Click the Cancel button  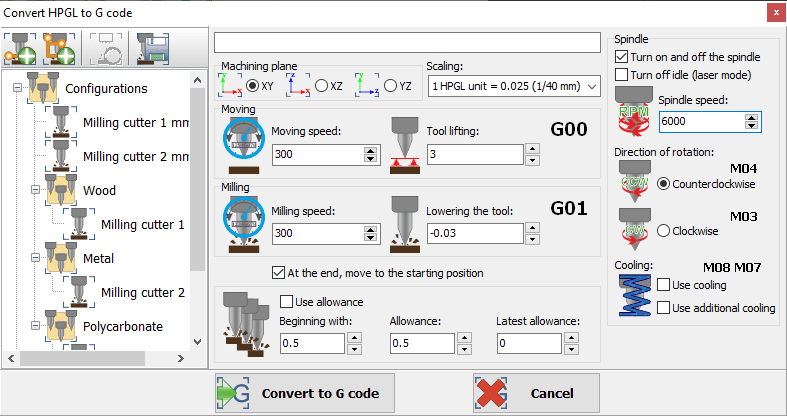pyautogui.click(x=536, y=393)
